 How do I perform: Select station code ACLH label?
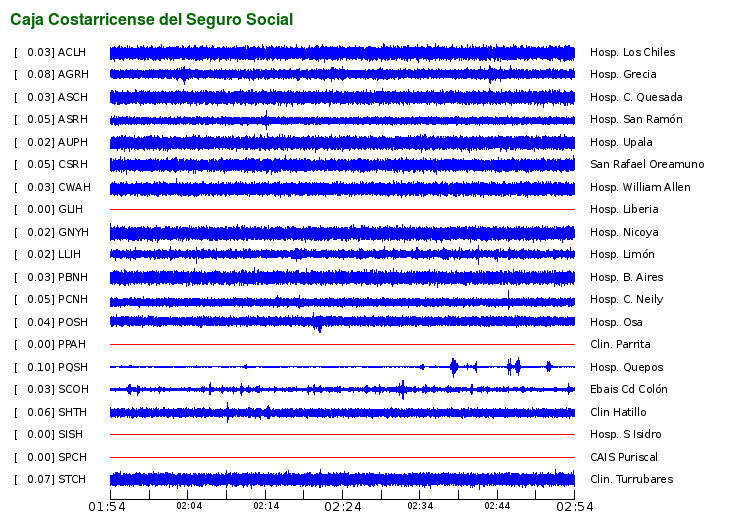coord(72,52)
